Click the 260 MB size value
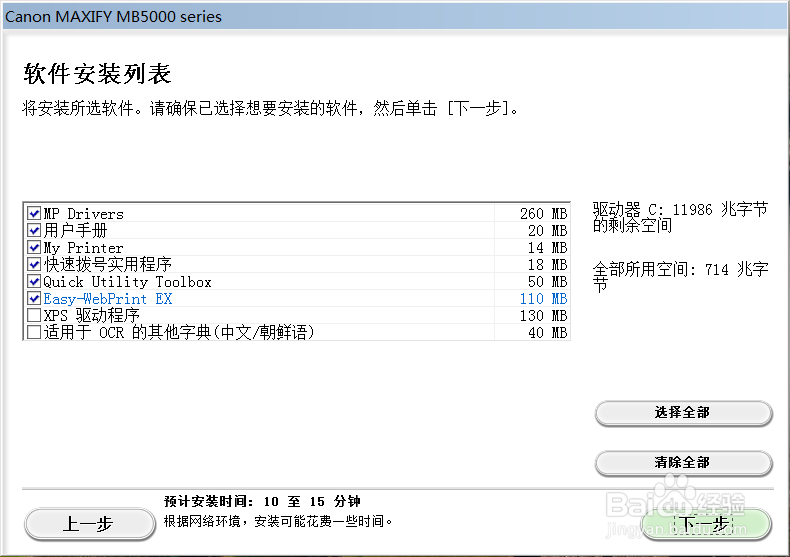 click(x=544, y=214)
